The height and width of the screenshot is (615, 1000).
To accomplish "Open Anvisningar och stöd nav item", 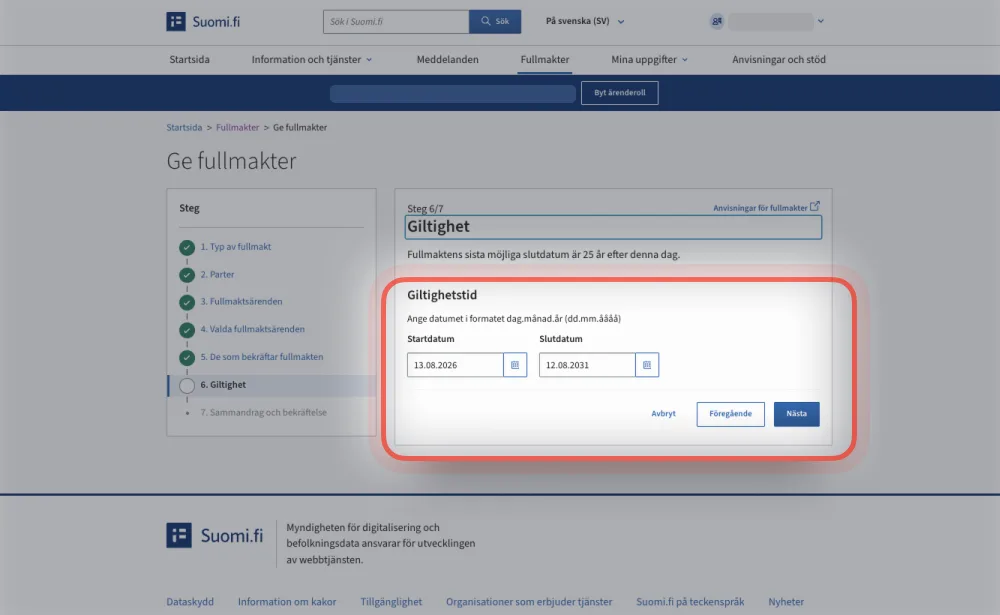I will [779, 59].
